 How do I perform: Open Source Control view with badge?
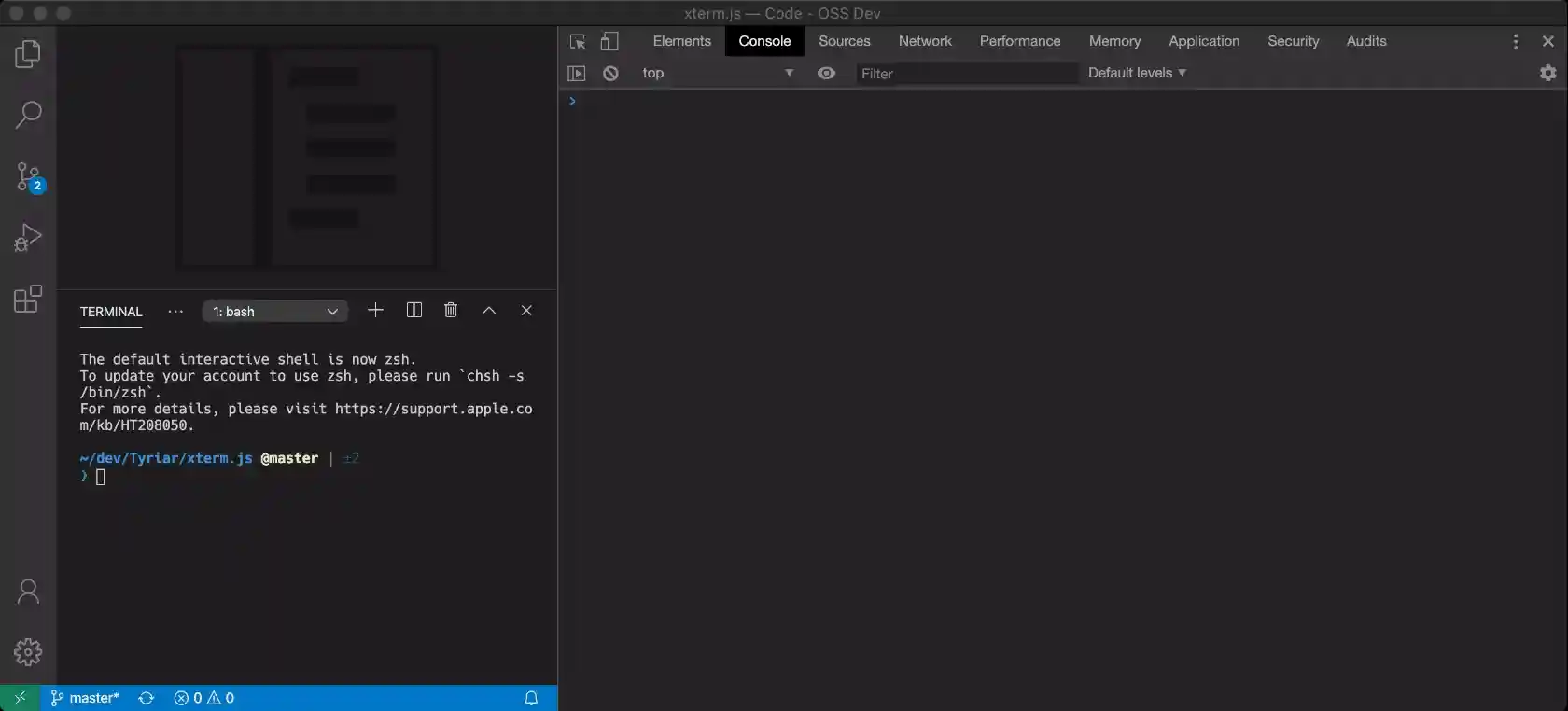(x=28, y=176)
